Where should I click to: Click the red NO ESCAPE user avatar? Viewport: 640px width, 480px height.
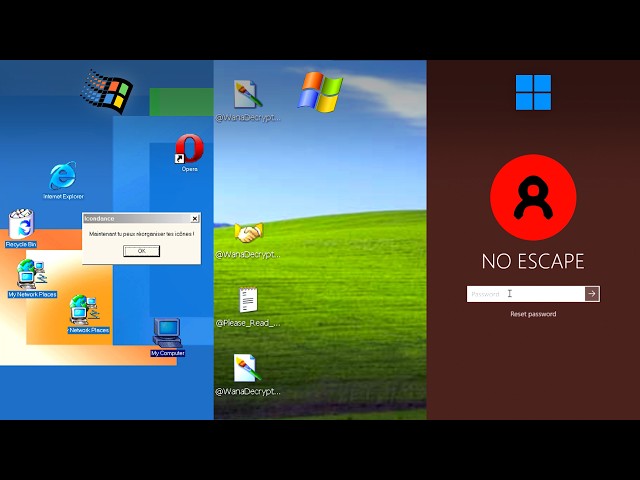pyautogui.click(x=533, y=197)
